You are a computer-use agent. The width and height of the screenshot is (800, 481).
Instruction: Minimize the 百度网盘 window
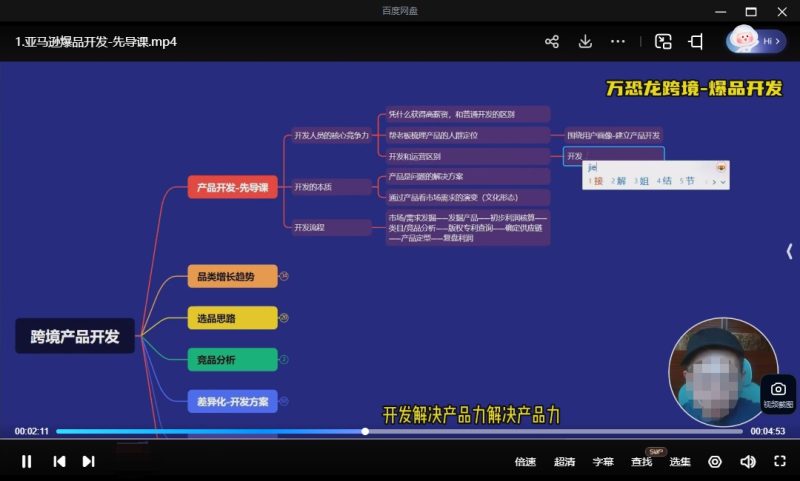[x=720, y=11]
